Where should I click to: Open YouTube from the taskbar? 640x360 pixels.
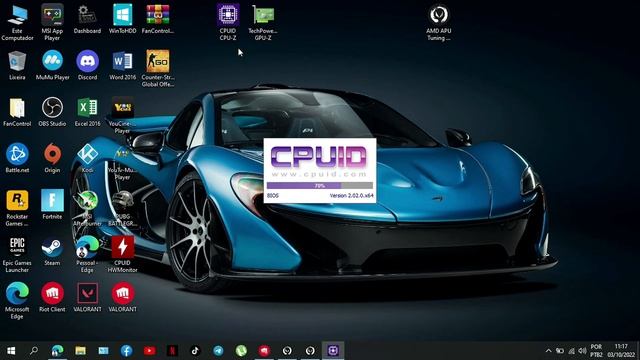point(149,351)
